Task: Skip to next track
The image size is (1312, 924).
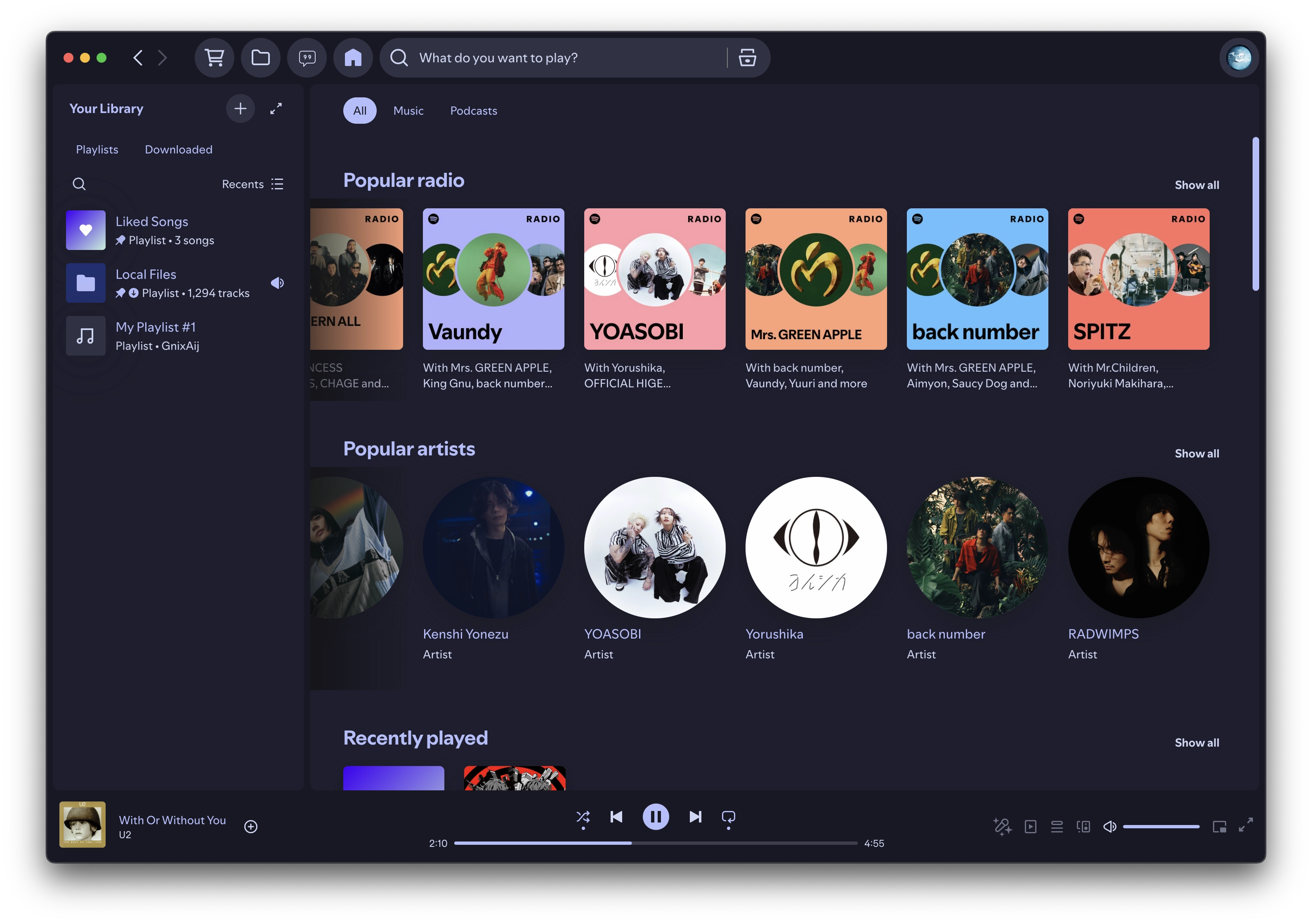Action: (x=696, y=817)
